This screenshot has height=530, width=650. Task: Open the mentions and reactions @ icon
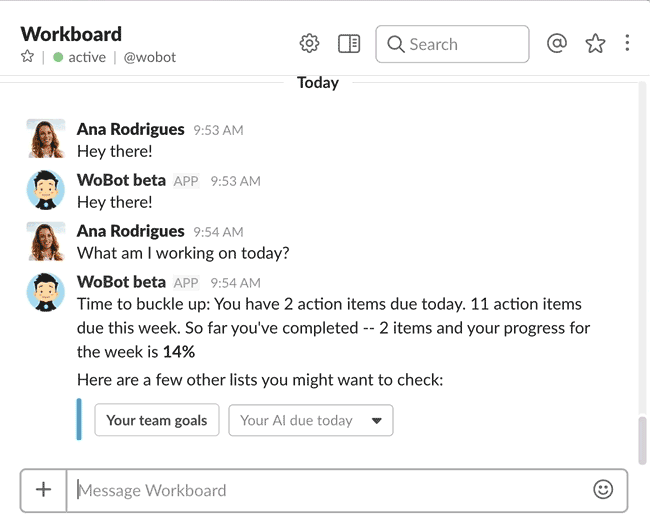point(557,43)
